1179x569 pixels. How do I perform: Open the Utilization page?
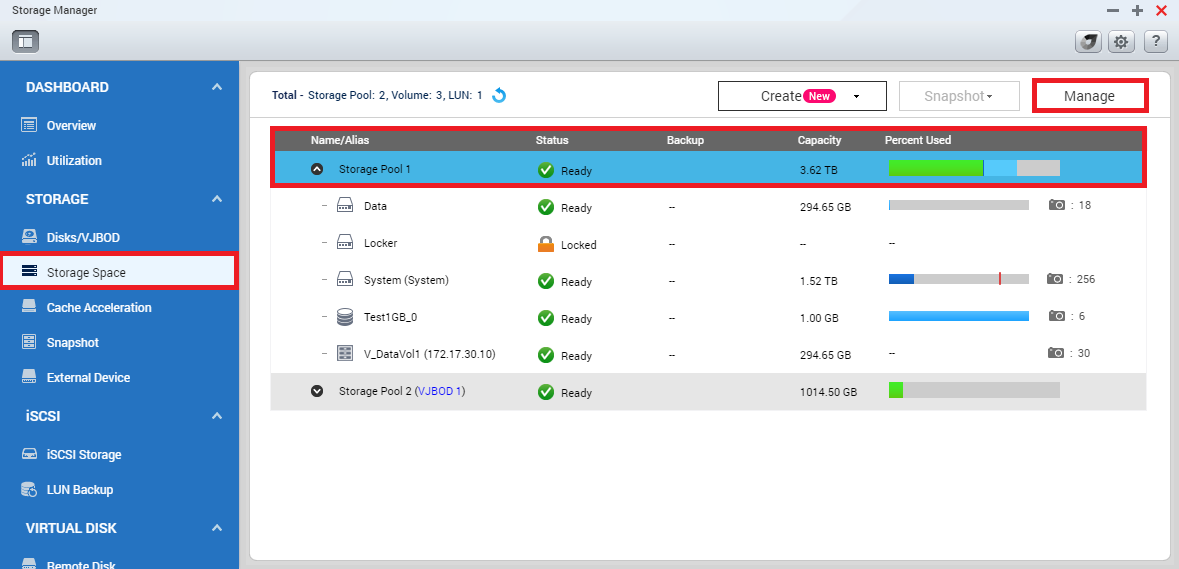(x=74, y=160)
